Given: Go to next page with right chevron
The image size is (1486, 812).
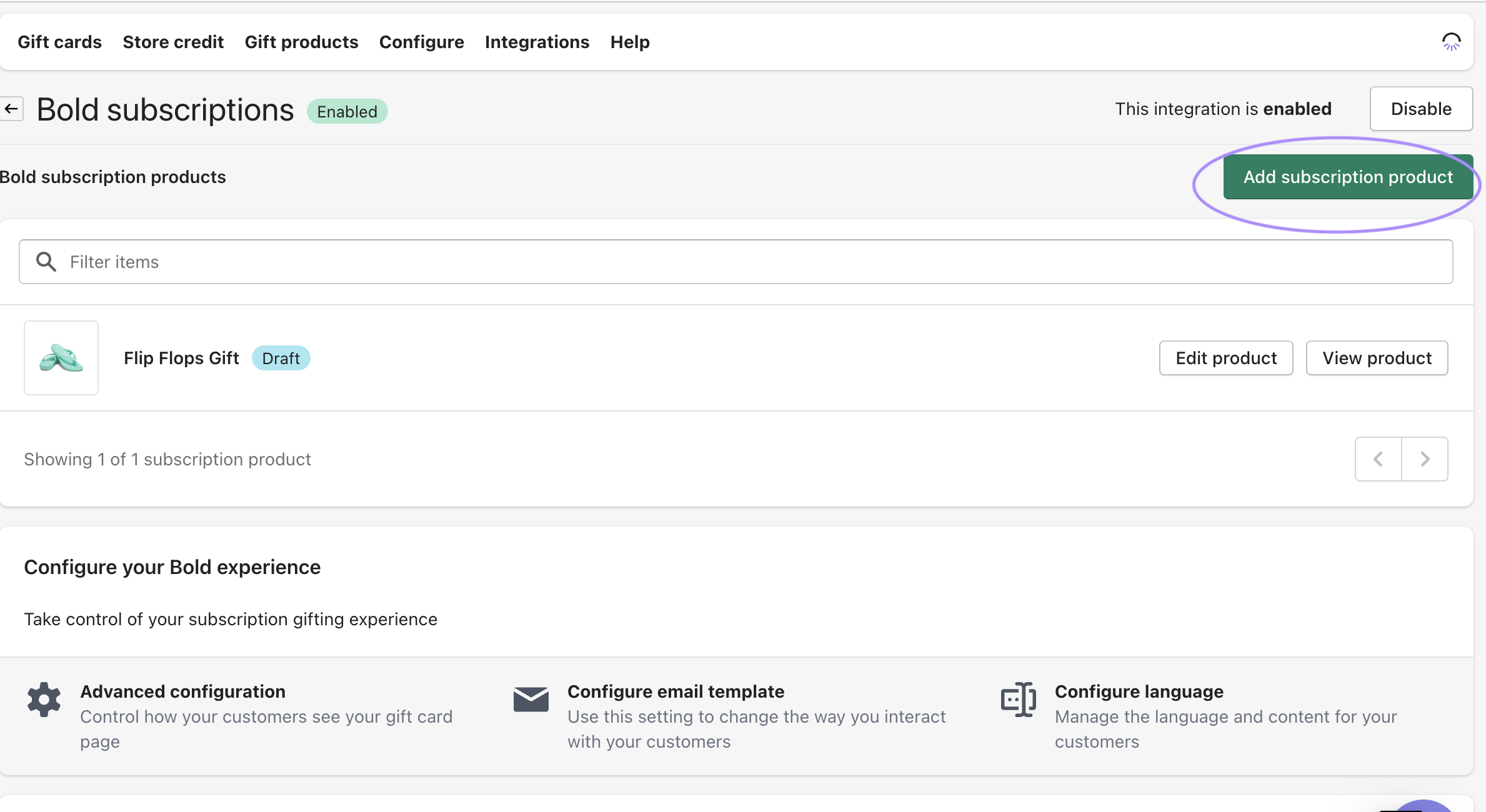Looking at the screenshot, I should 1425,459.
